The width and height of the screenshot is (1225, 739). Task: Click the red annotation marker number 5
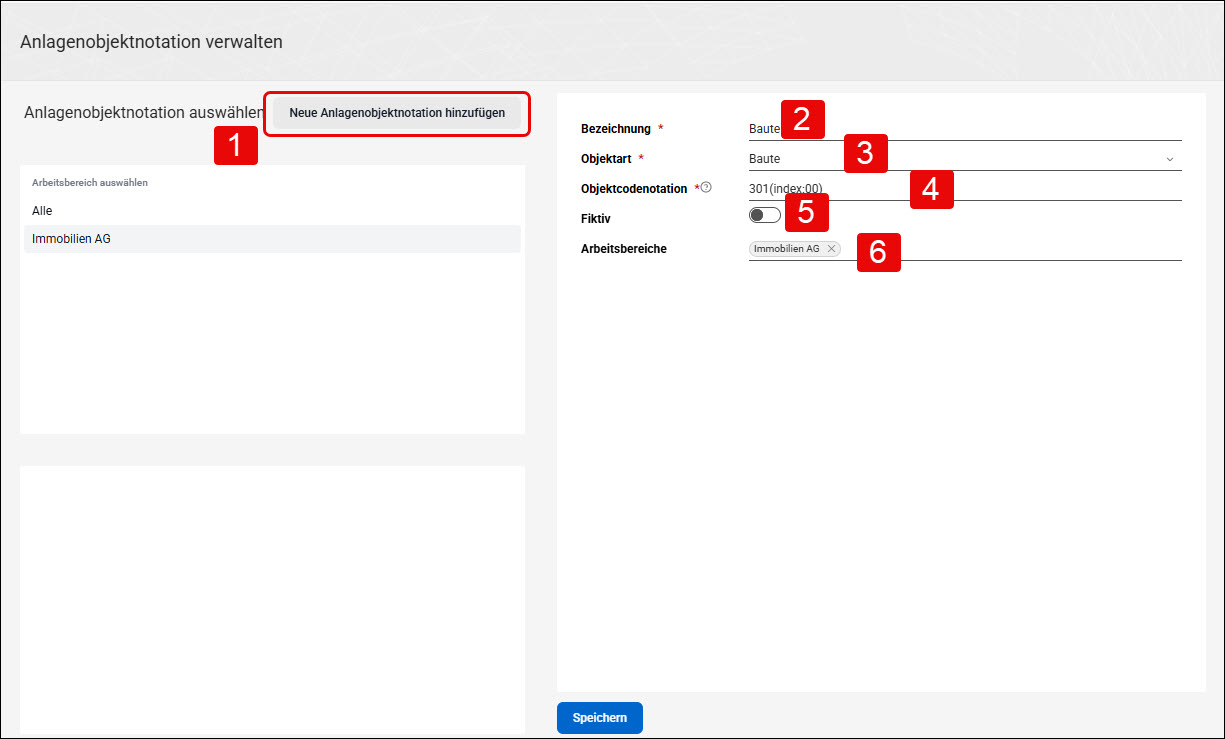(807, 213)
